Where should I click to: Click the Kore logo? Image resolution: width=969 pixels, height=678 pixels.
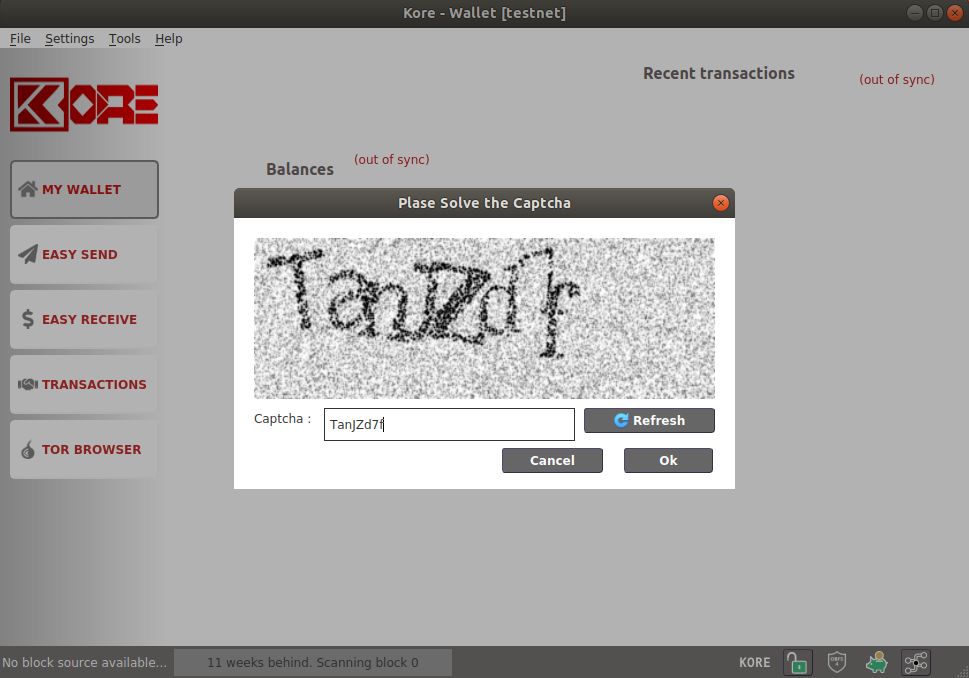pos(84,104)
